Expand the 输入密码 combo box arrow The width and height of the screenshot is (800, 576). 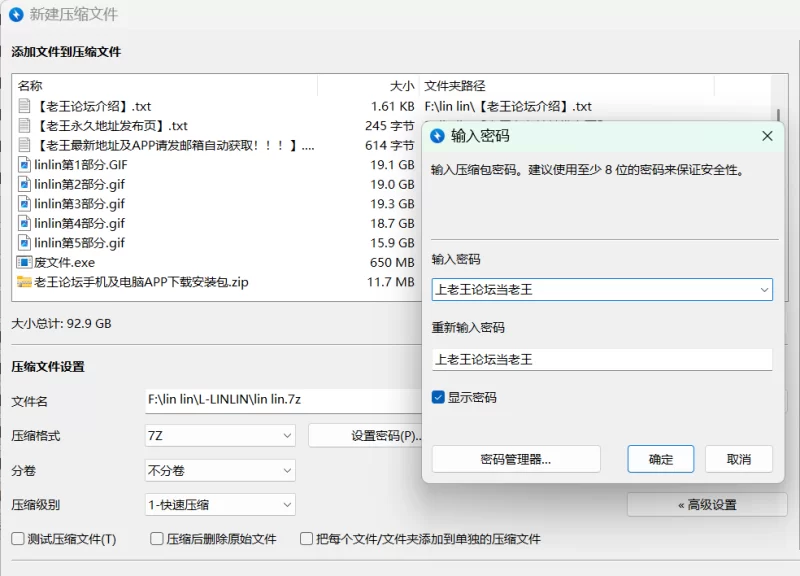pyautogui.click(x=764, y=290)
